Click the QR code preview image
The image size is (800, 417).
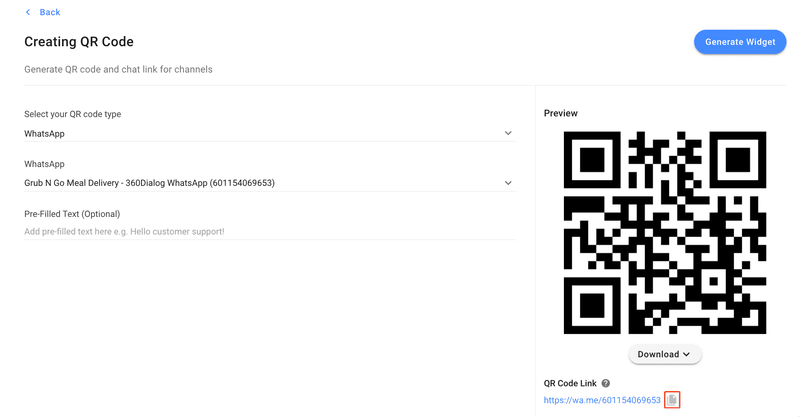pyautogui.click(x=665, y=233)
